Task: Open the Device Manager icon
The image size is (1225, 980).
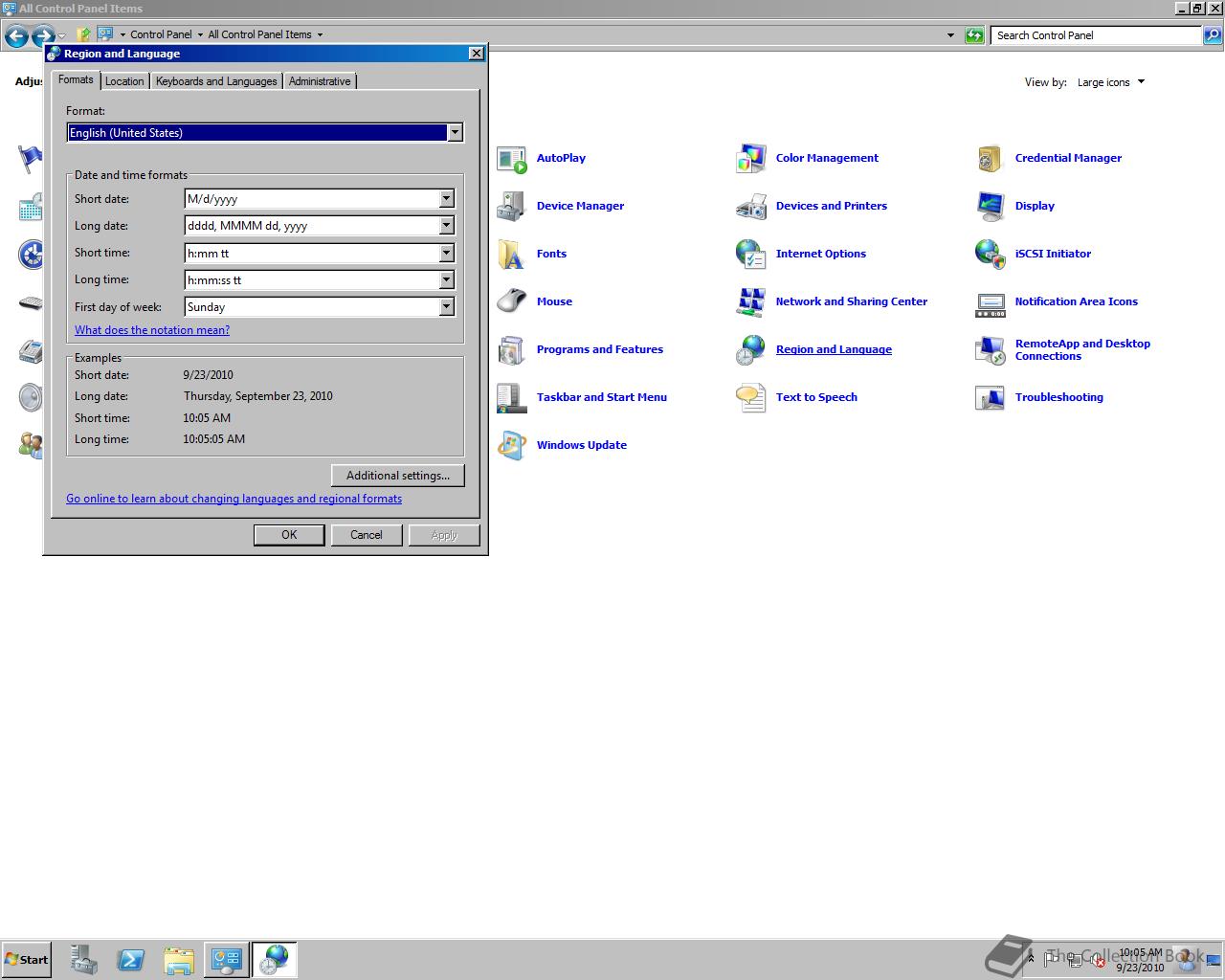Action: click(x=512, y=207)
